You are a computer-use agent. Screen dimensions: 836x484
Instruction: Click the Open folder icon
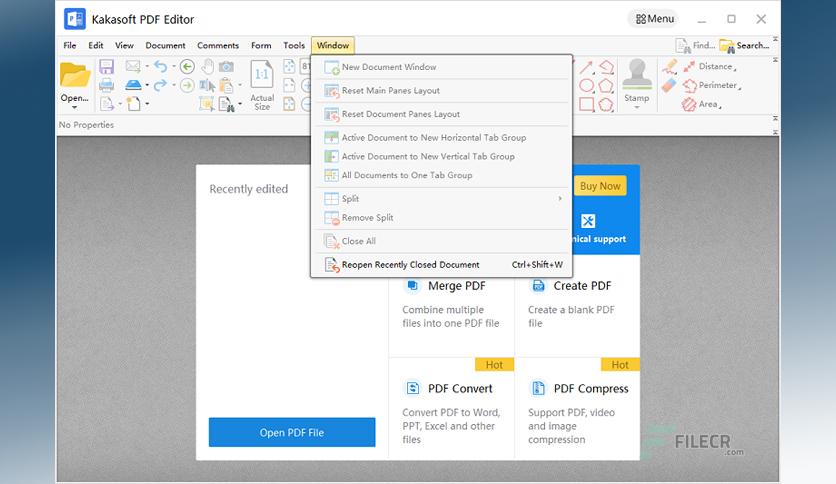pyautogui.click(x=75, y=75)
